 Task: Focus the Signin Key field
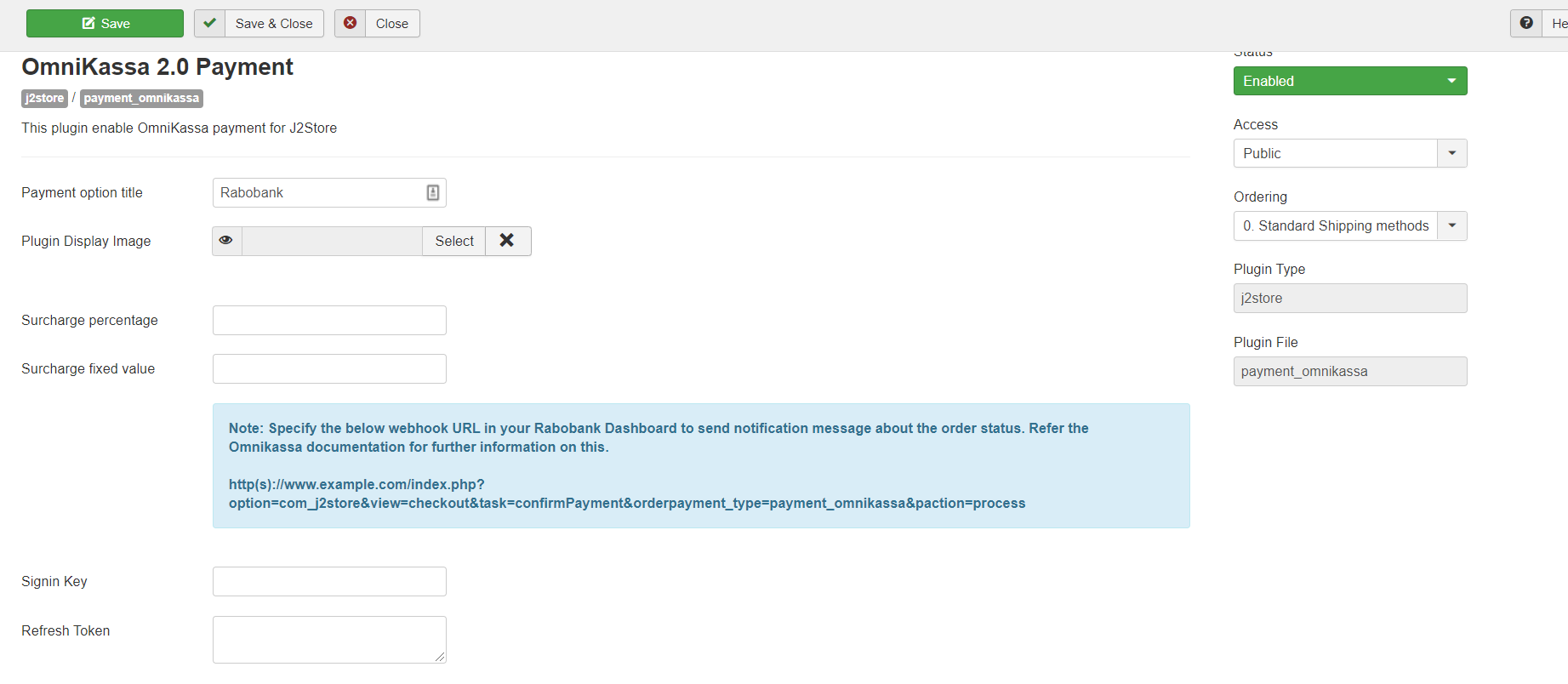(x=329, y=582)
